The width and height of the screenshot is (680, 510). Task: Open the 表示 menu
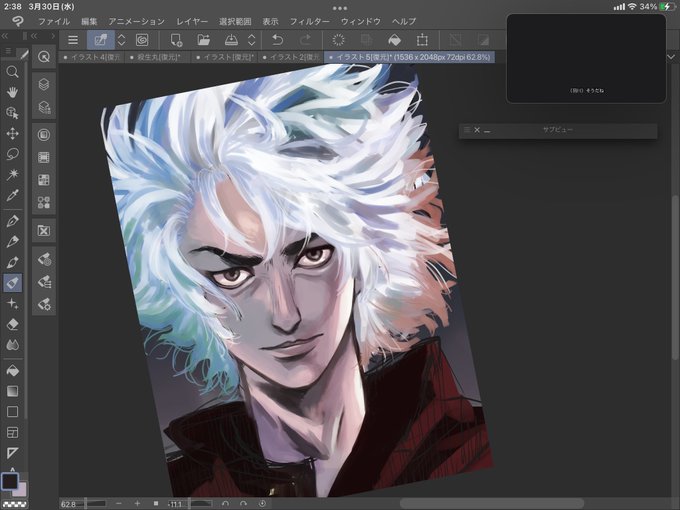[270, 21]
